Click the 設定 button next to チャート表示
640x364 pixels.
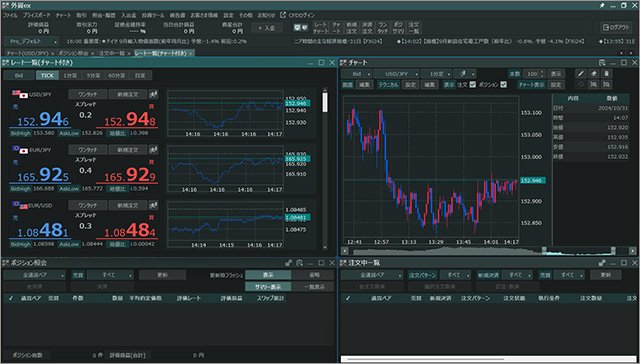pos(556,84)
